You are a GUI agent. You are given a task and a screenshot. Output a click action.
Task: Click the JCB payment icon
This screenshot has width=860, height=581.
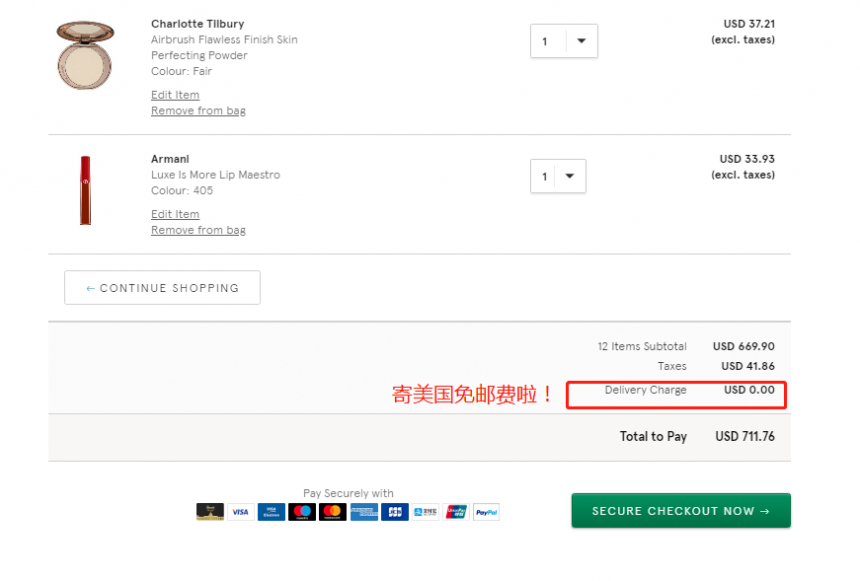click(395, 511)
